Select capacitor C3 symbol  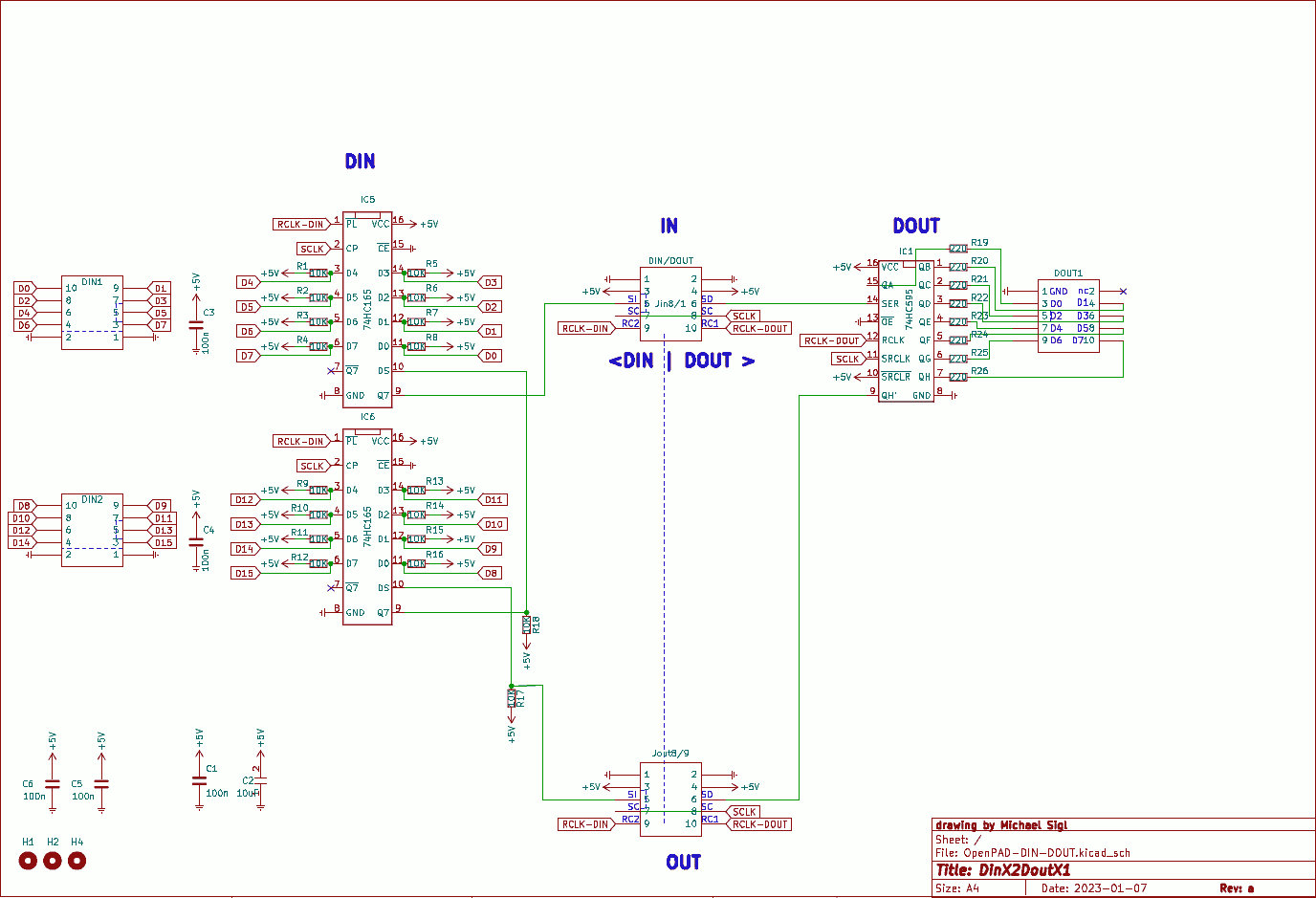pos(196,325)
